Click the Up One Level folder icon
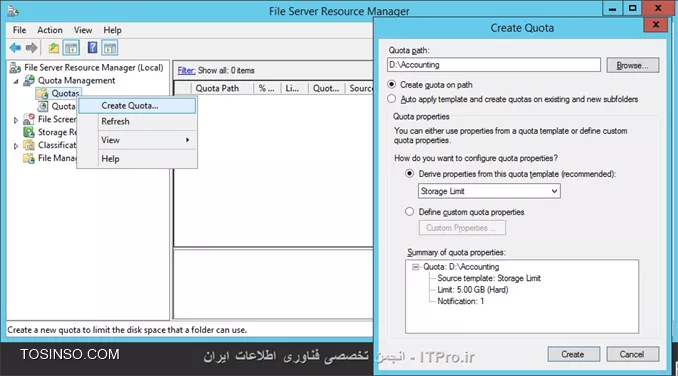The image size is (678, 376). (x=54, y=48)
